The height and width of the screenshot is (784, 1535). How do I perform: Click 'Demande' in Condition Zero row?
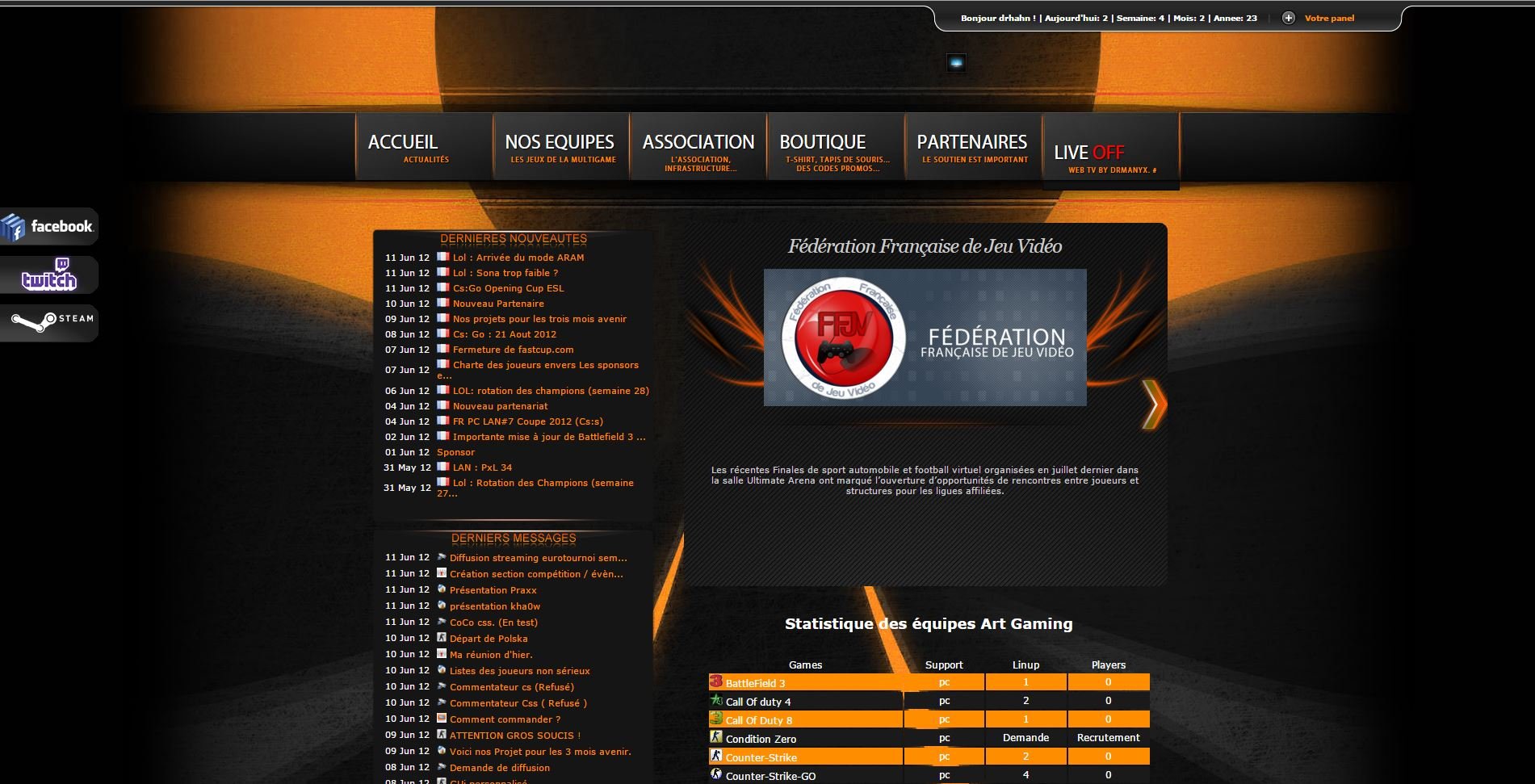tap(1025, 738)
